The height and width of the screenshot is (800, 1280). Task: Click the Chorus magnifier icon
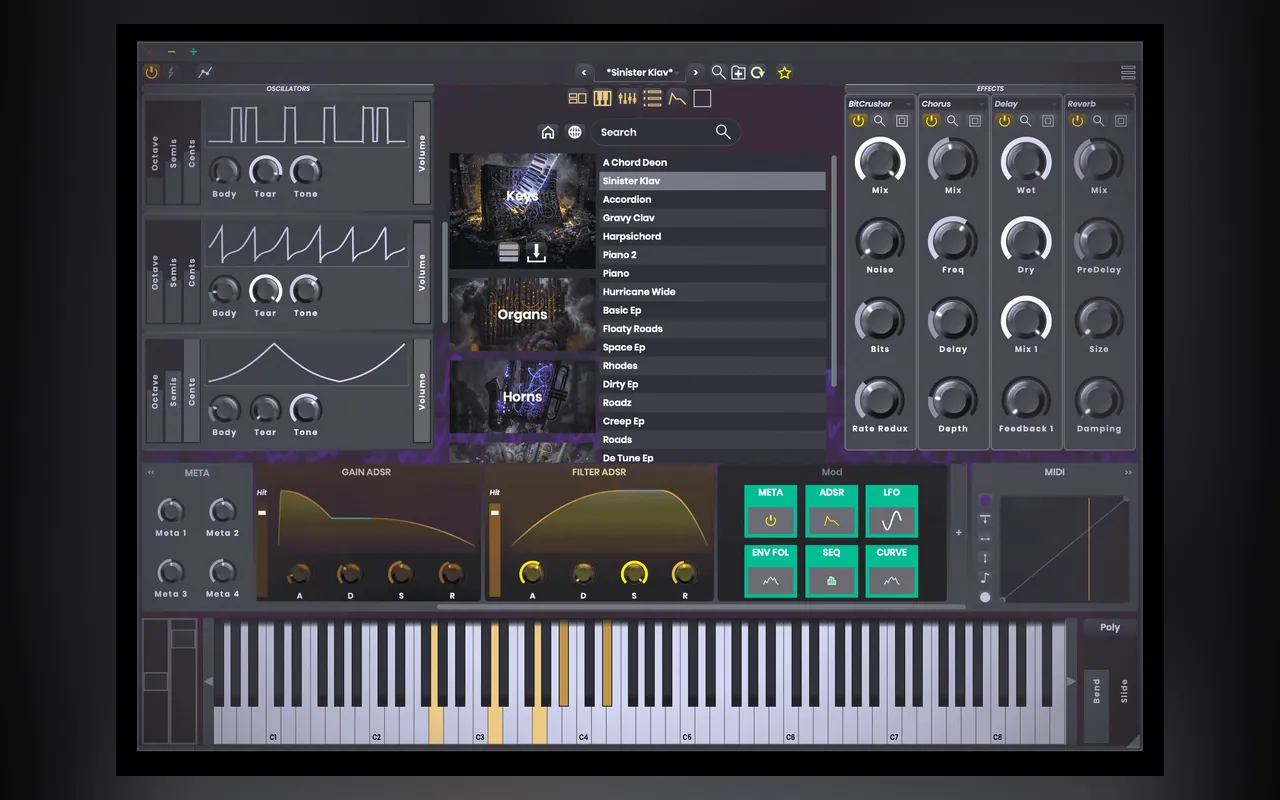(953, 121)
